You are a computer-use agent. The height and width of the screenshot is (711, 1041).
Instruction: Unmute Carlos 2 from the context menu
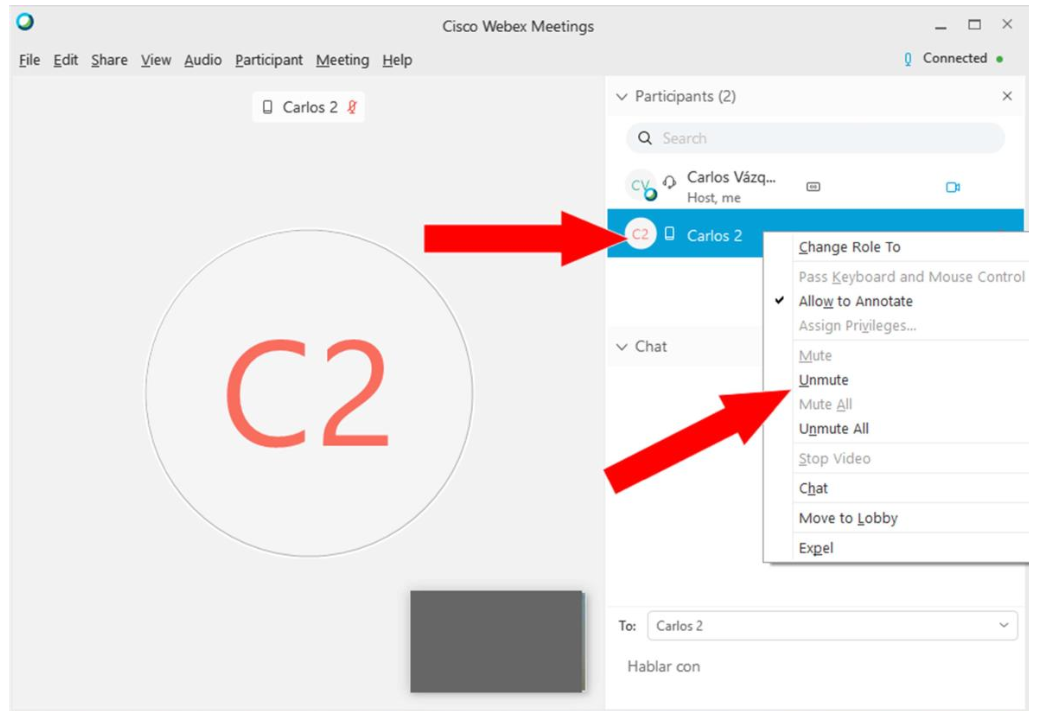click(823, 380)
